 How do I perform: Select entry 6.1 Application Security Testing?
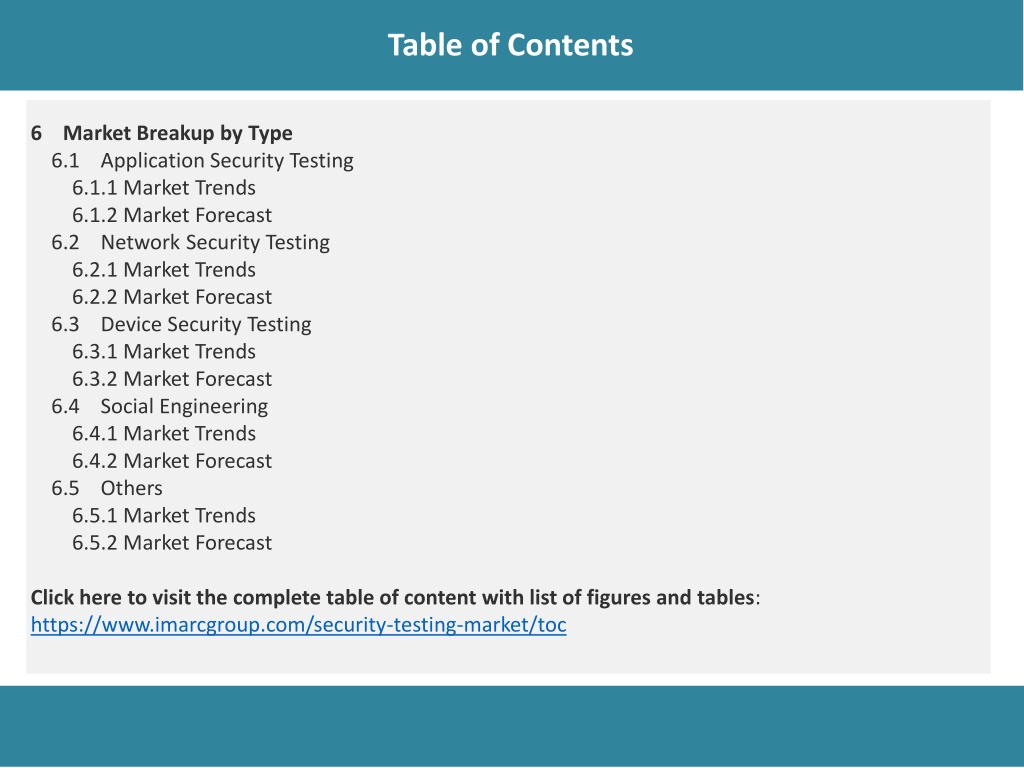(202, 161)
